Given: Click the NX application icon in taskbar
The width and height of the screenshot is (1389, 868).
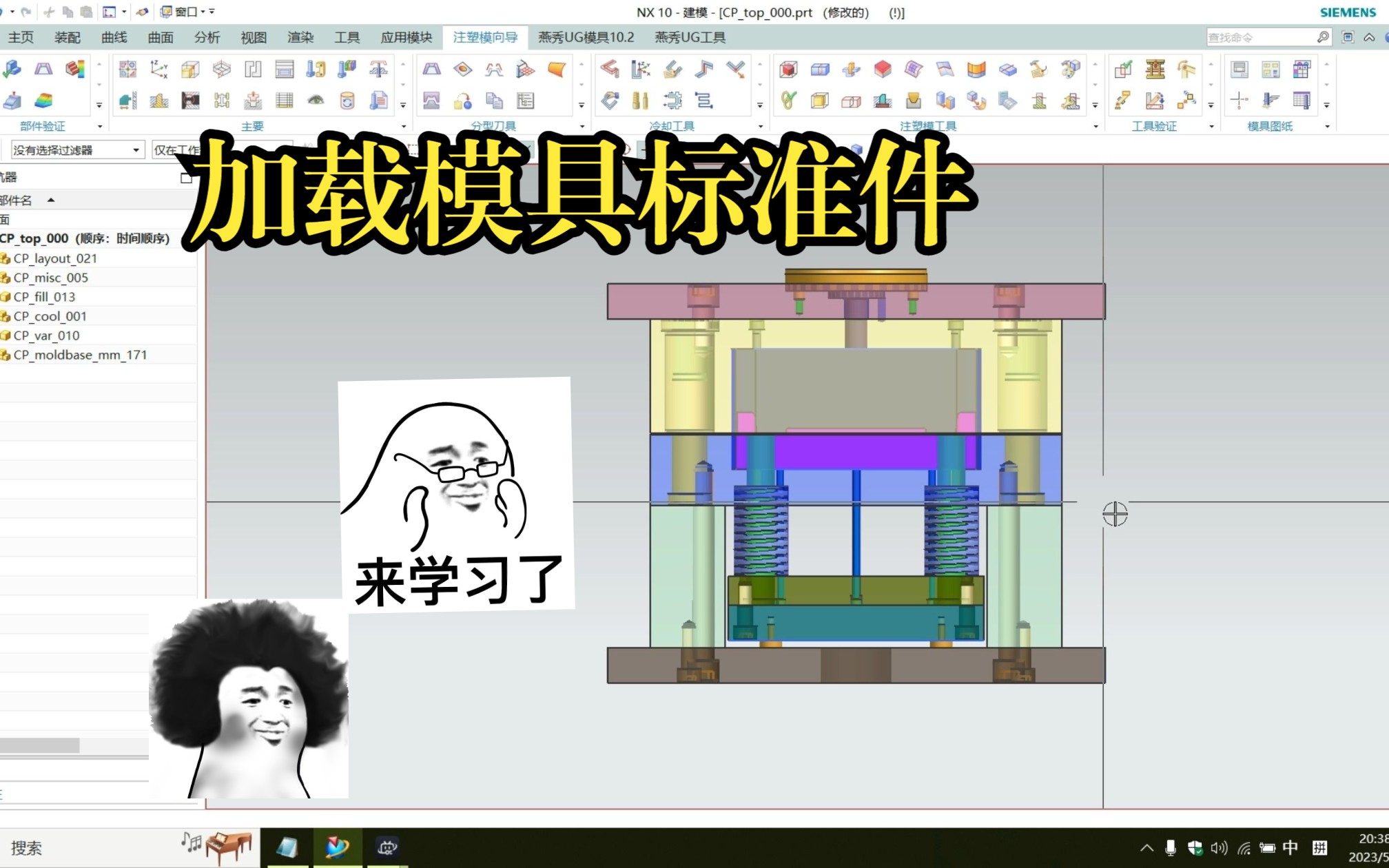Looking at the screenshot, I should [x=338, y=847].
